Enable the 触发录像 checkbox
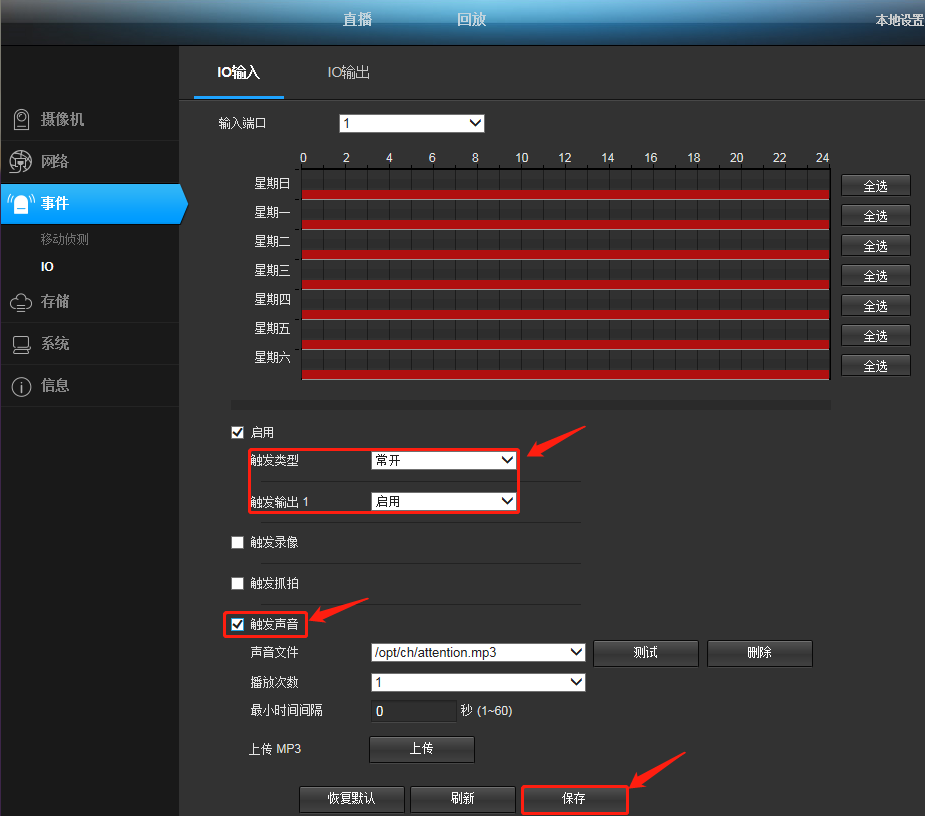The image size is (925, 816). pos(237,543)
